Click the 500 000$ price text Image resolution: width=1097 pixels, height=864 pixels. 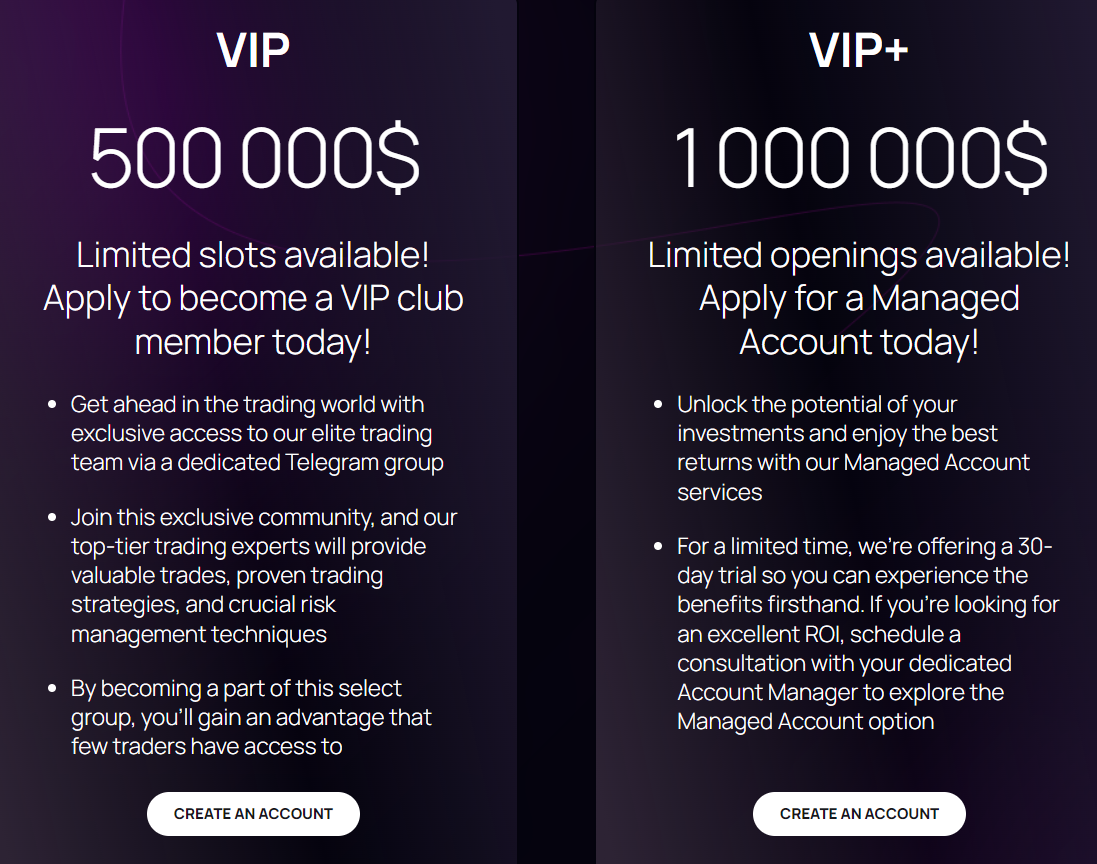click(255, 157)
